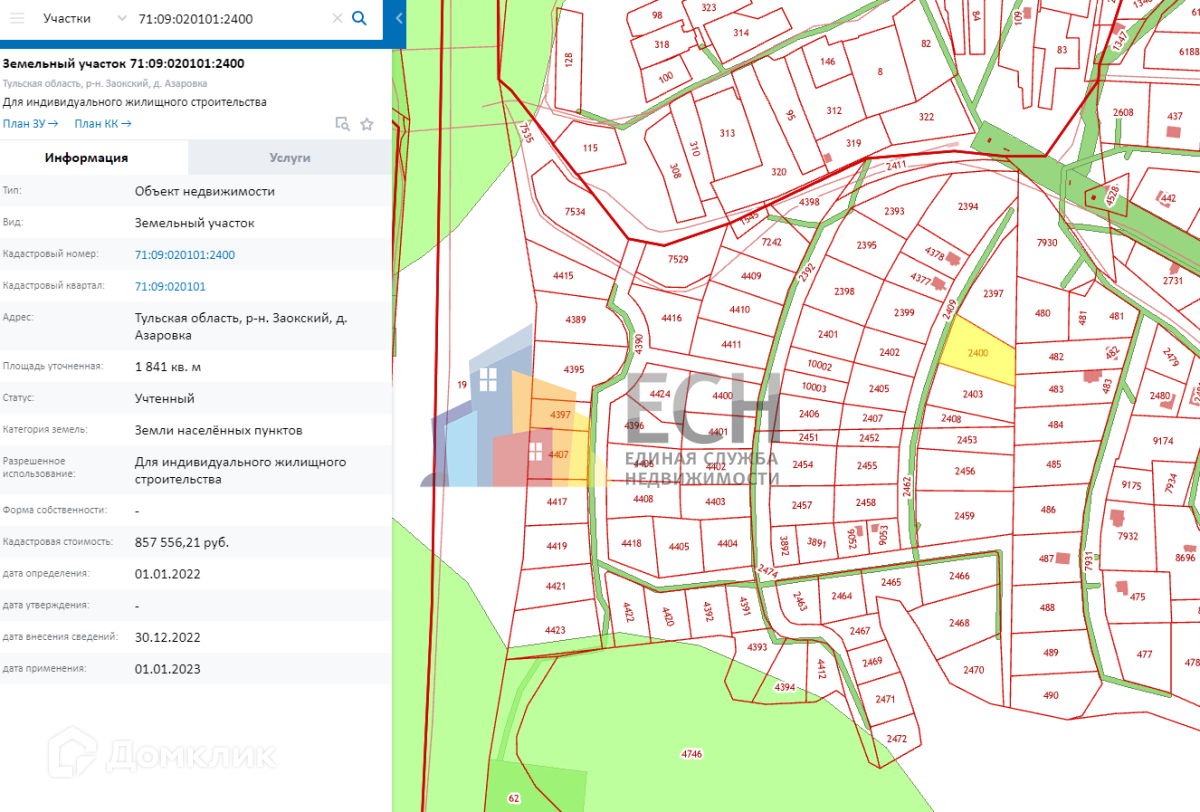This screenshot has width=1200, height=812.
Task: Switch to the Услуги tab
Action: pyautogui.click(x=290, y=157)
